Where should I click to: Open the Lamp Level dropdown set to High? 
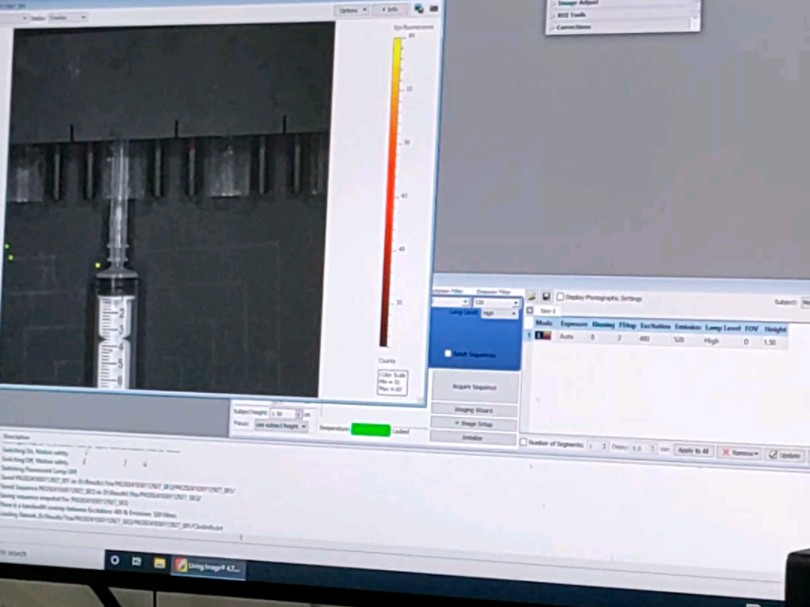(x=499, y=314)
